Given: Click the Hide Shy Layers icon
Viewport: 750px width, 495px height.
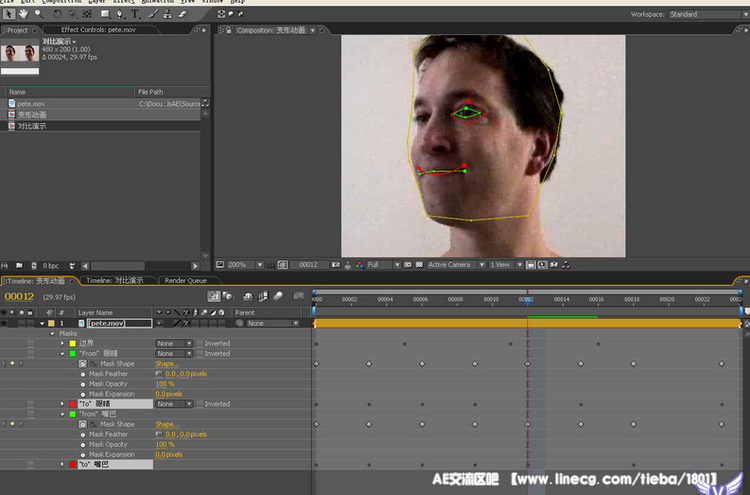Looking at the screenshot, I should pyautogui.click(x=248, y=297).
